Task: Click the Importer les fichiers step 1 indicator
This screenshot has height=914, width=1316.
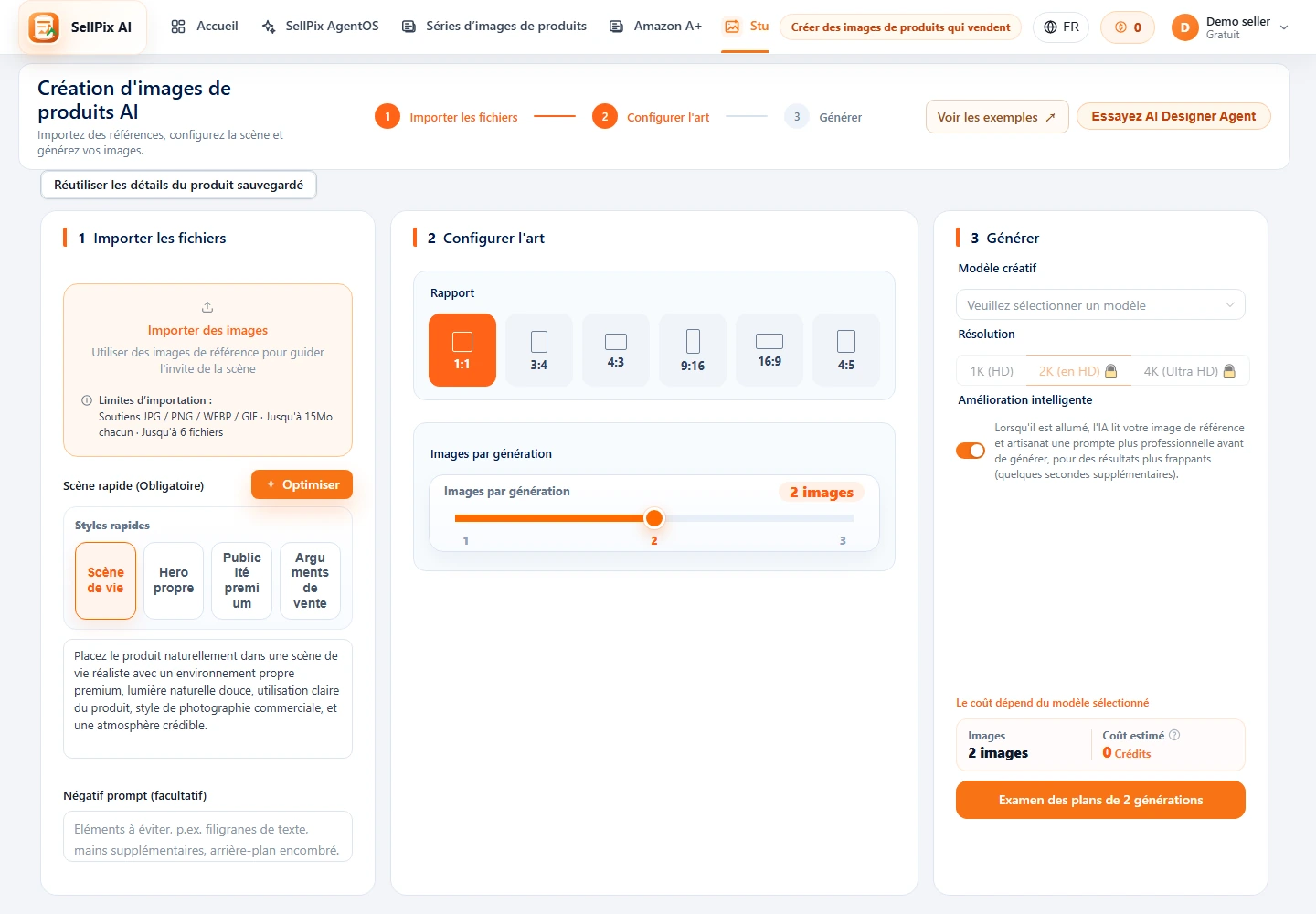Action: coord(446,117)
